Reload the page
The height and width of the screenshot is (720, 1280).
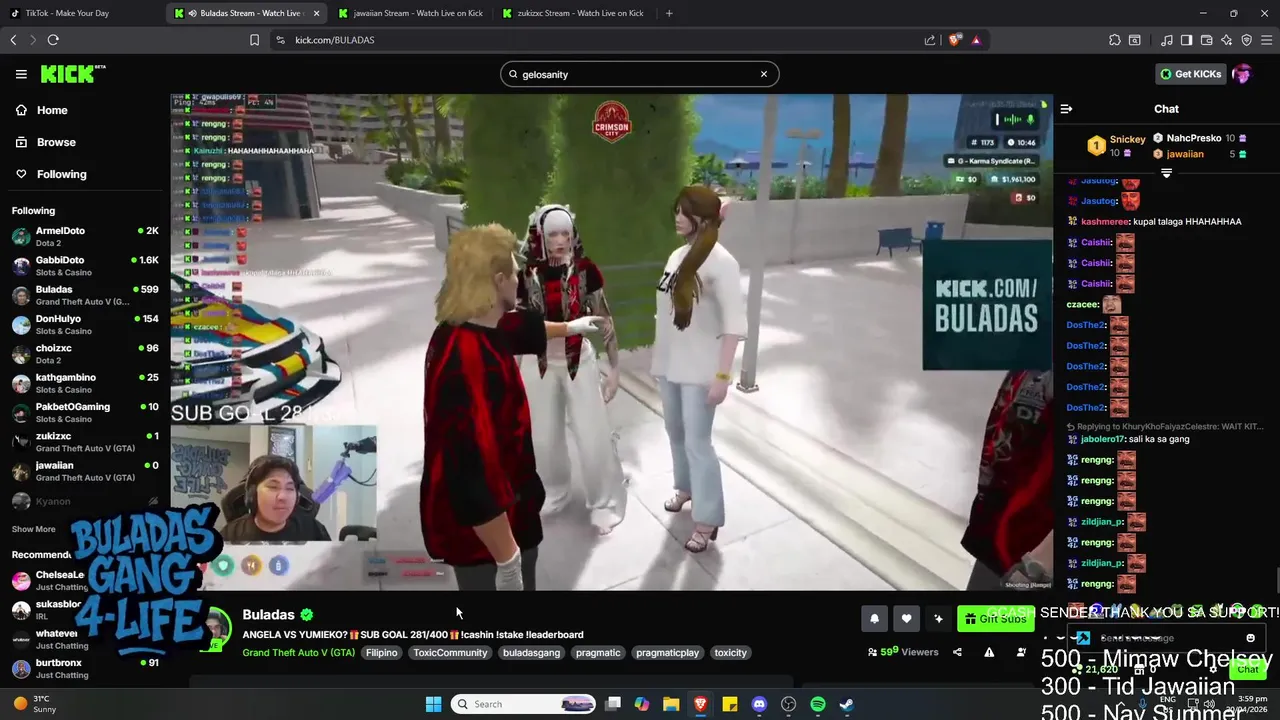(x=53, y=40)
